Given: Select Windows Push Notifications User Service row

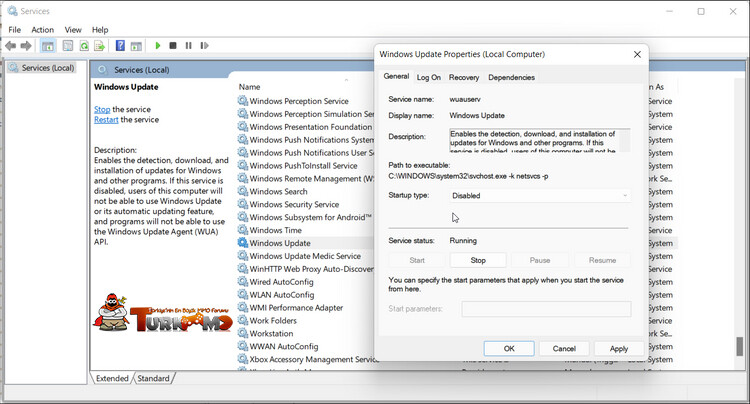Looking at the screenshot, I should (x=305, y=153).
